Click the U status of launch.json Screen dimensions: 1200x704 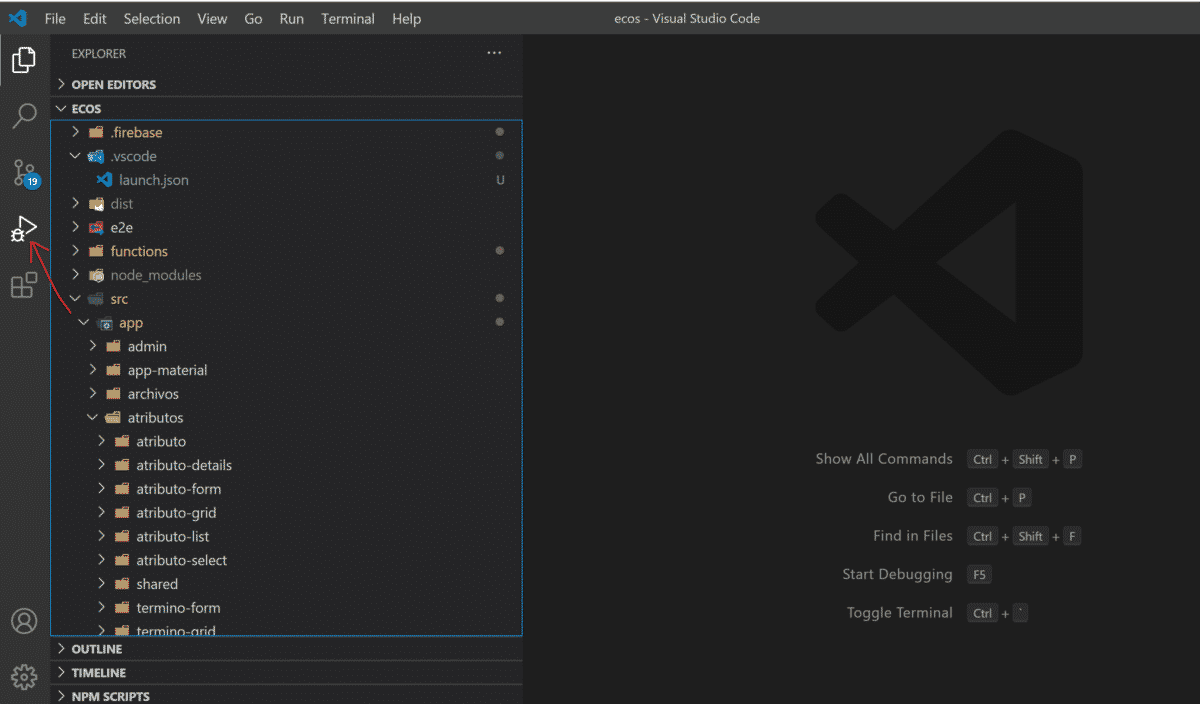(501, 180)
